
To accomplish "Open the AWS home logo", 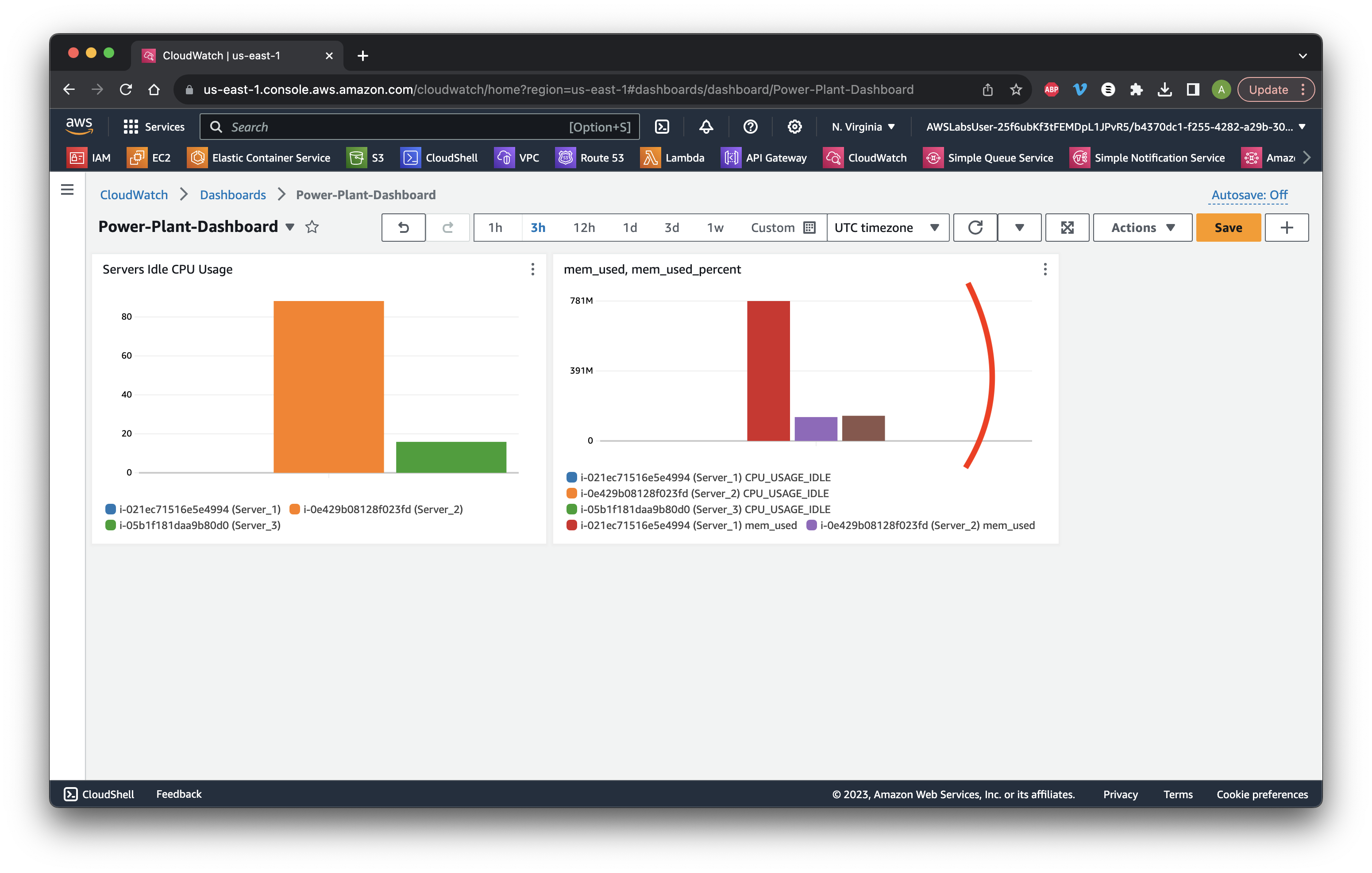I will tap(79, 126).
